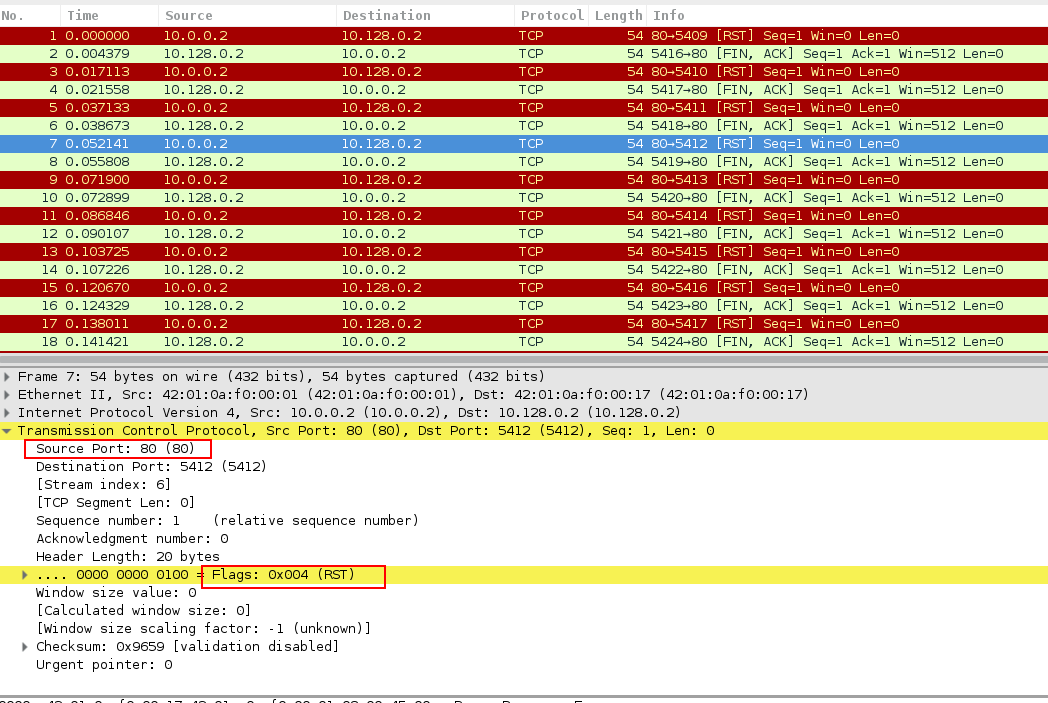This screenshot has height=703, width=1048.
Task: Sort packets by the Info column header
Action: click(x=847, y=15)
